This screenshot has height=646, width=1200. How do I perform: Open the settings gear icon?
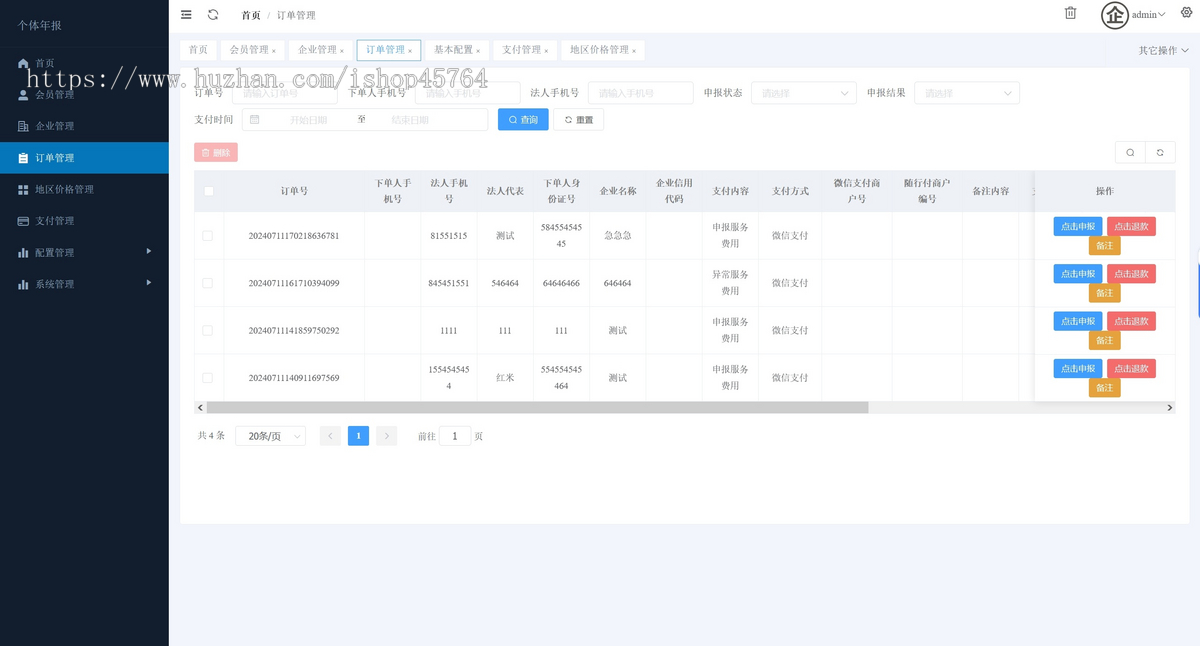(1186, 13)
